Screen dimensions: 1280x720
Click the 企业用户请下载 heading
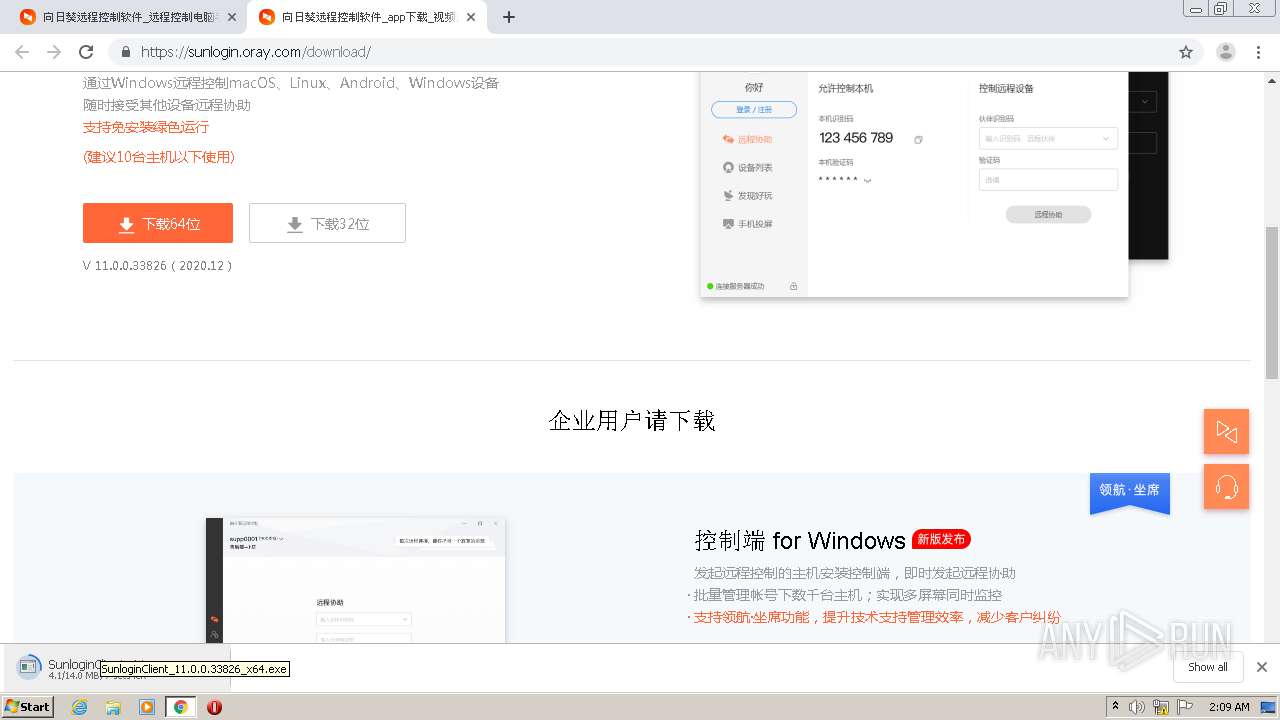pyautogui.click(x=632, y=421)
